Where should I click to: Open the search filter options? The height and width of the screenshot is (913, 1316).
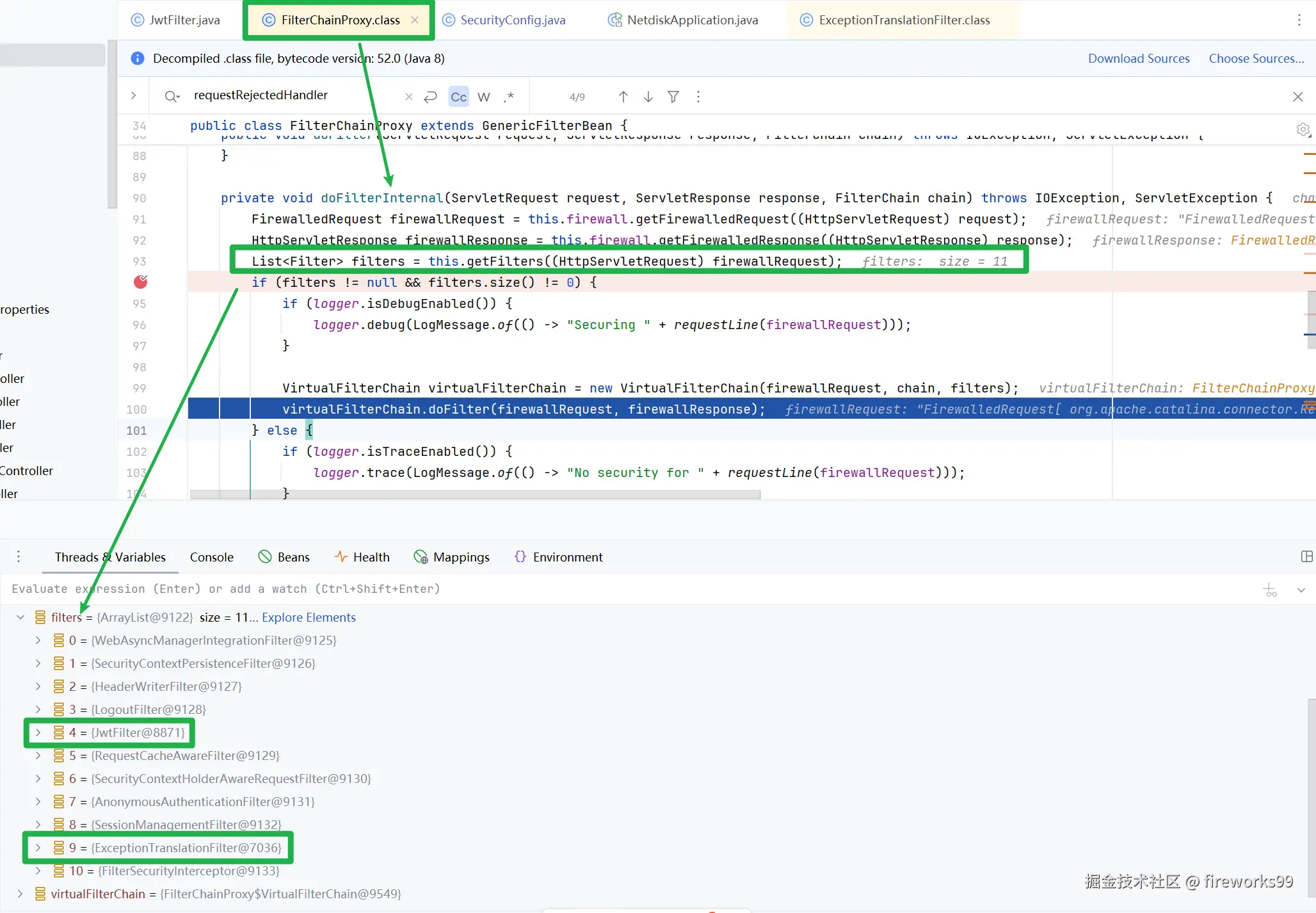coord(673,97)
